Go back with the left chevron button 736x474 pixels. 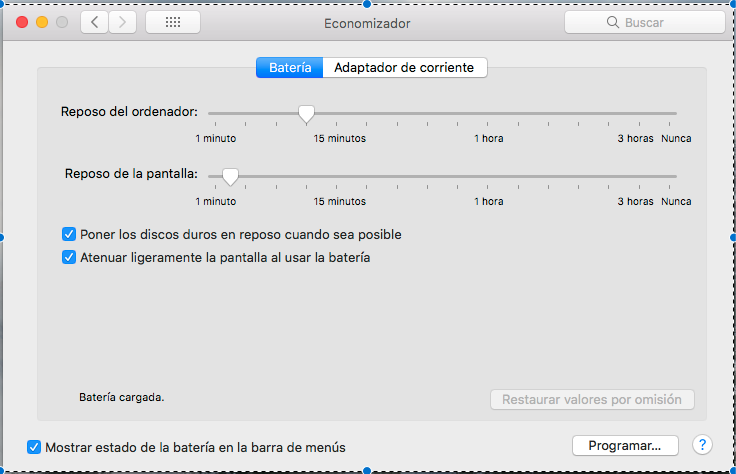click(95, 22)
